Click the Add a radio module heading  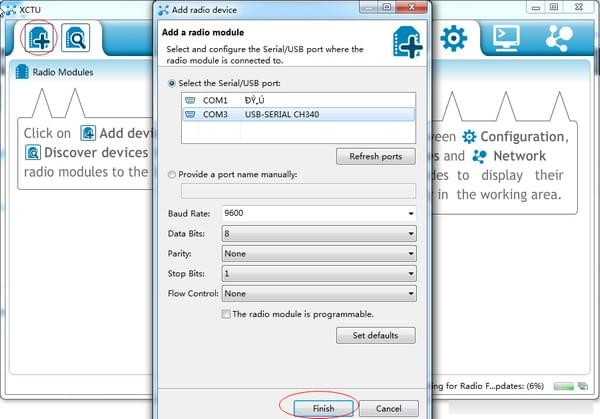(x=203, y=33)
